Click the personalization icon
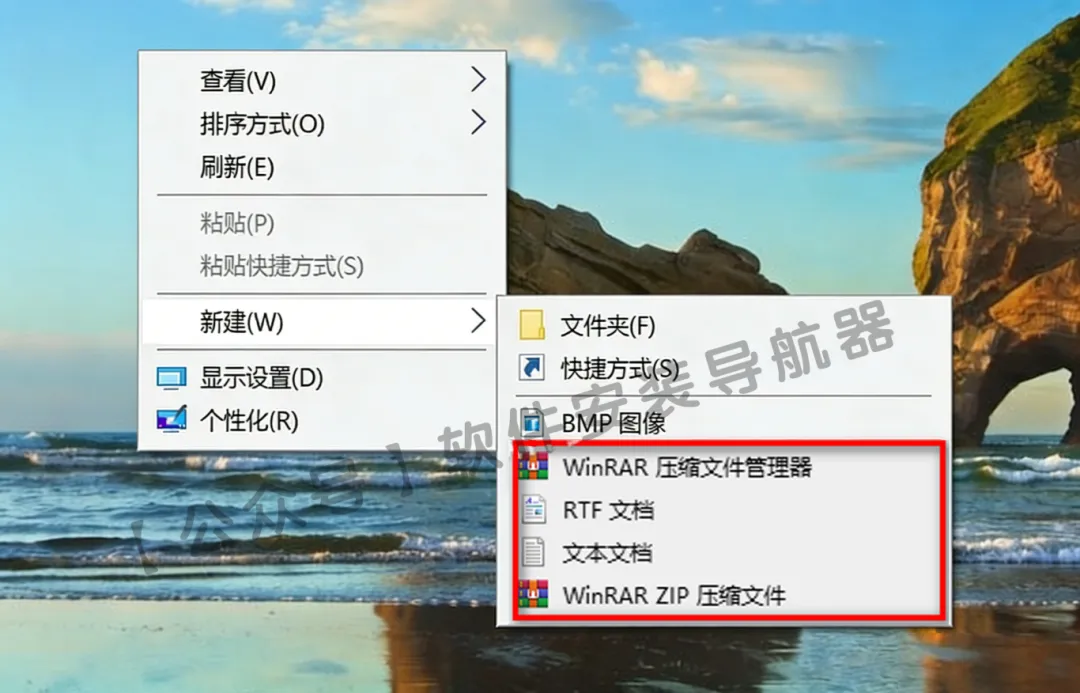Image resolution: width=1080 pixels, height=693 pixels. point(171,419)
